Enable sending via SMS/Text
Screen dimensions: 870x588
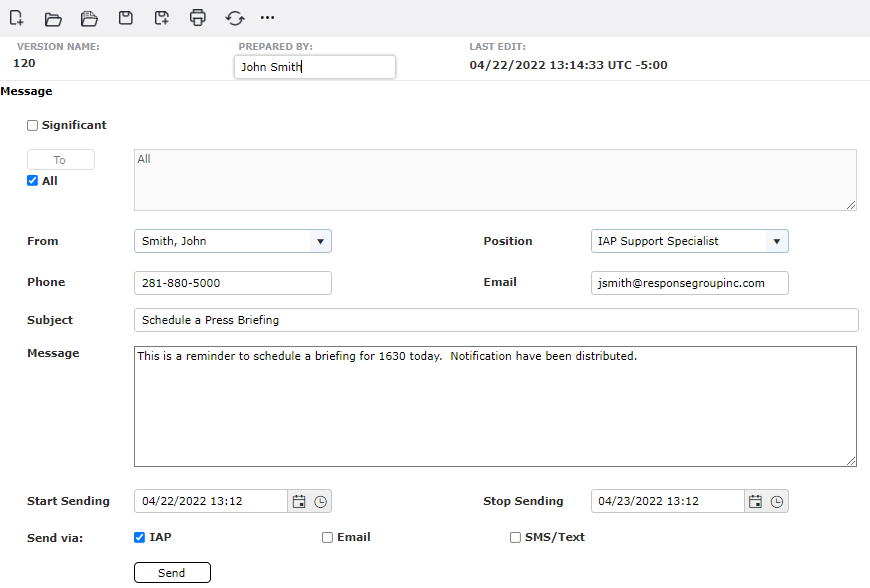pyautogui.click(x=515, y=537)
